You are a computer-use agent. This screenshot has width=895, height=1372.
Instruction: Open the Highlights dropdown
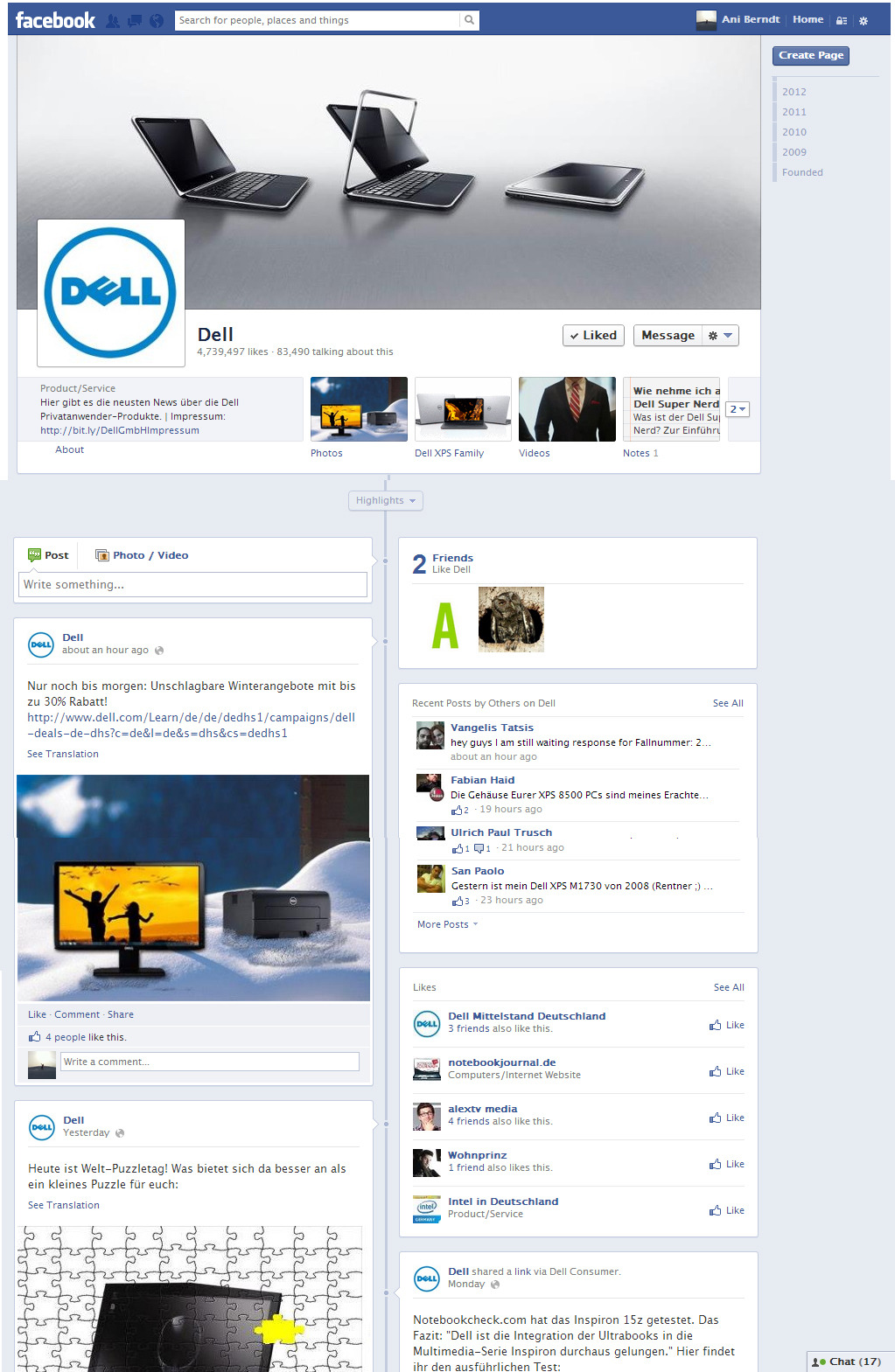[x=386, y=500]
